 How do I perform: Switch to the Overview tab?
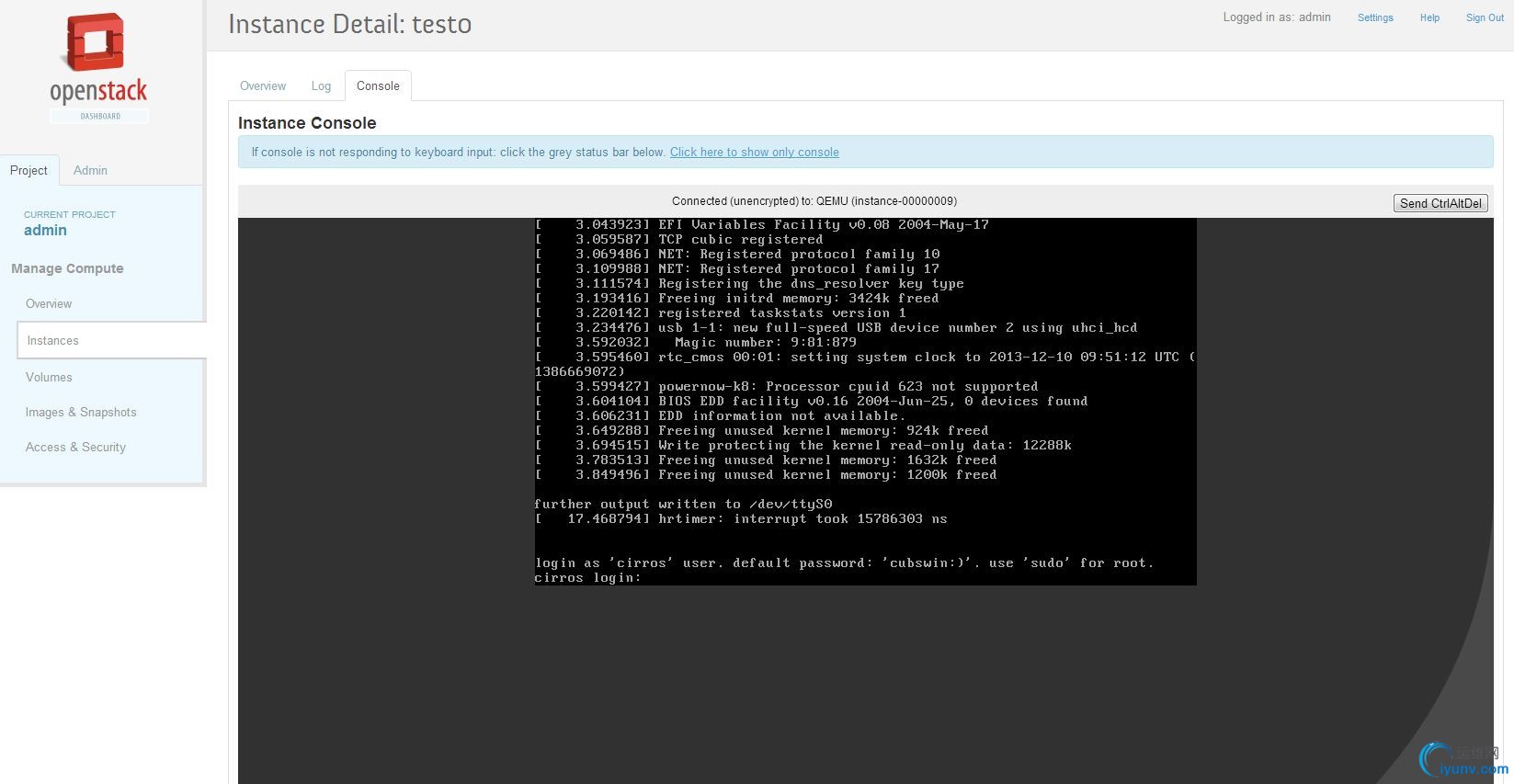(x=263, y=85)
